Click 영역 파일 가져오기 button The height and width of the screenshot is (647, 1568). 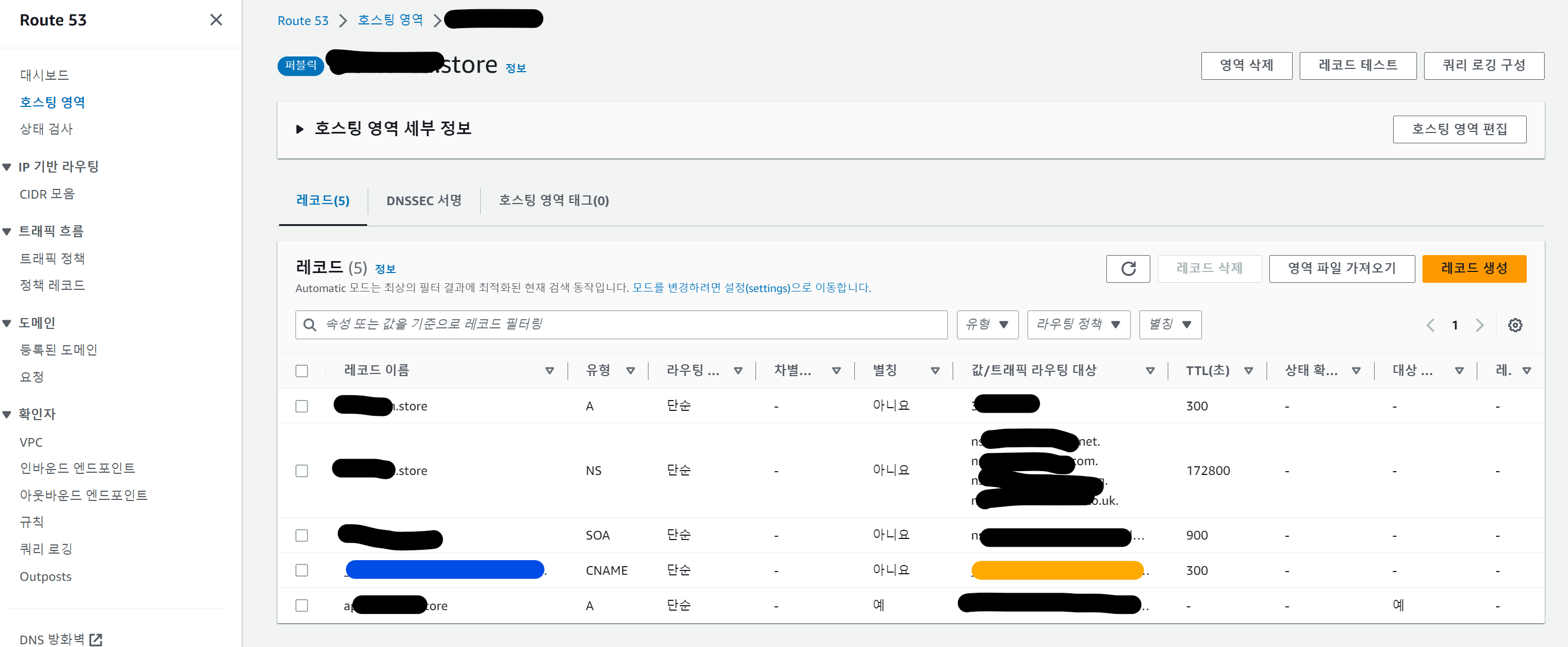(1341, 269)
